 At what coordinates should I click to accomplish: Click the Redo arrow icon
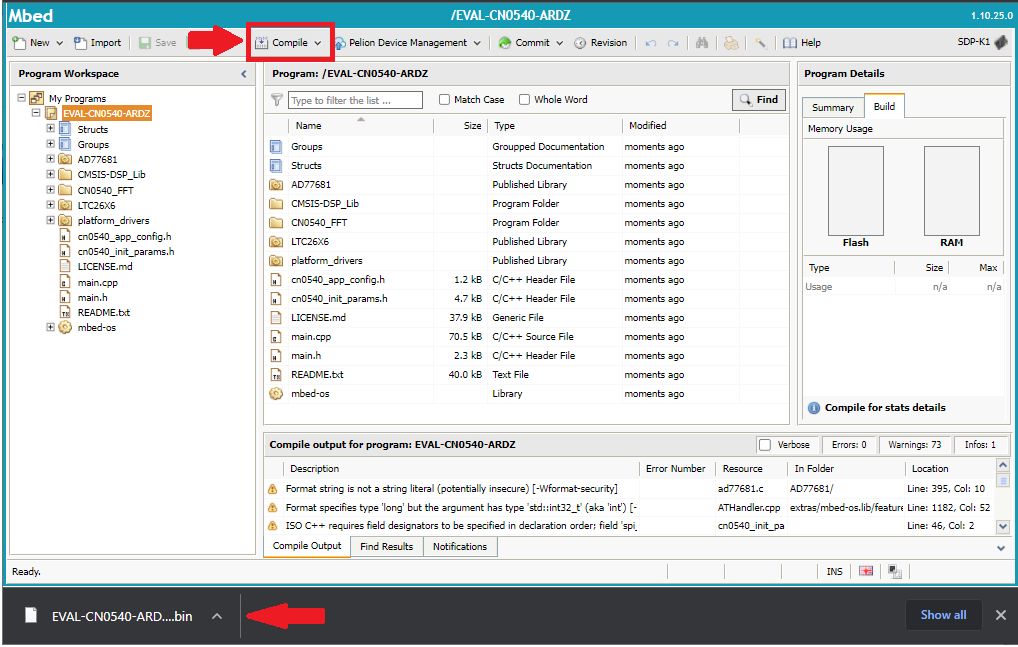[x=673, y=43]
